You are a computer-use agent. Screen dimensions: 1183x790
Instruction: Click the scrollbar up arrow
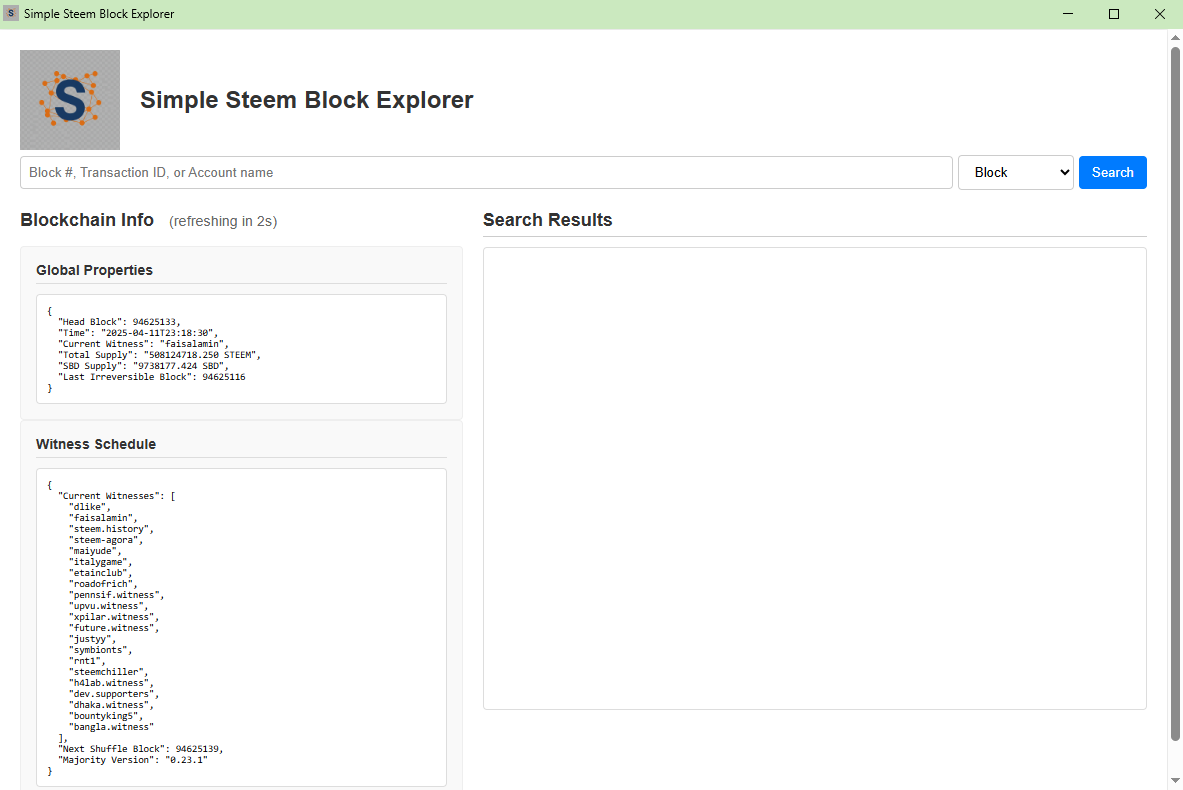pos(1175,37)
